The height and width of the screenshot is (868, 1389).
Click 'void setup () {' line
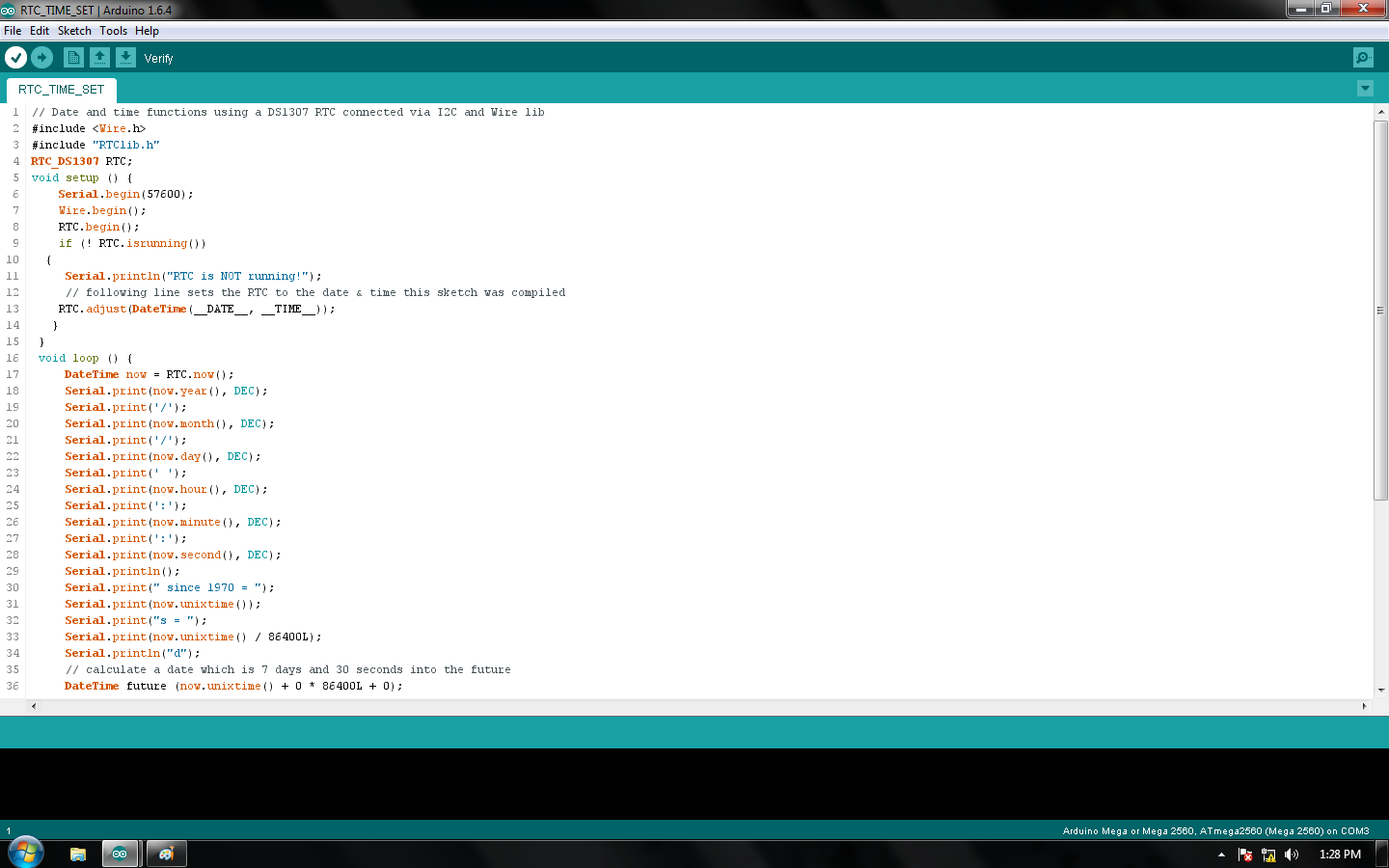tap(82, 177)
